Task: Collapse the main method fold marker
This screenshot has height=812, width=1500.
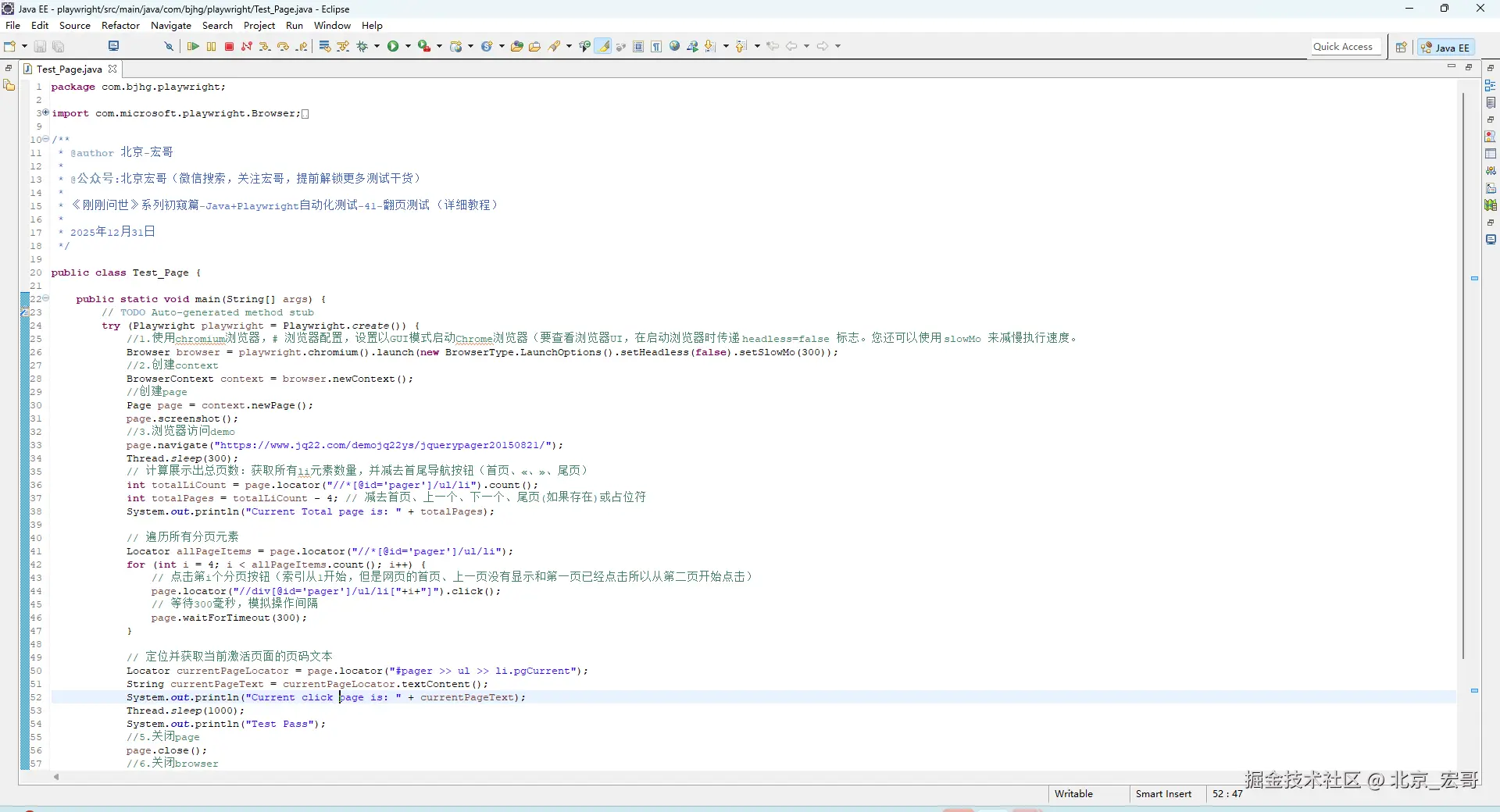Action: (45, 298)
